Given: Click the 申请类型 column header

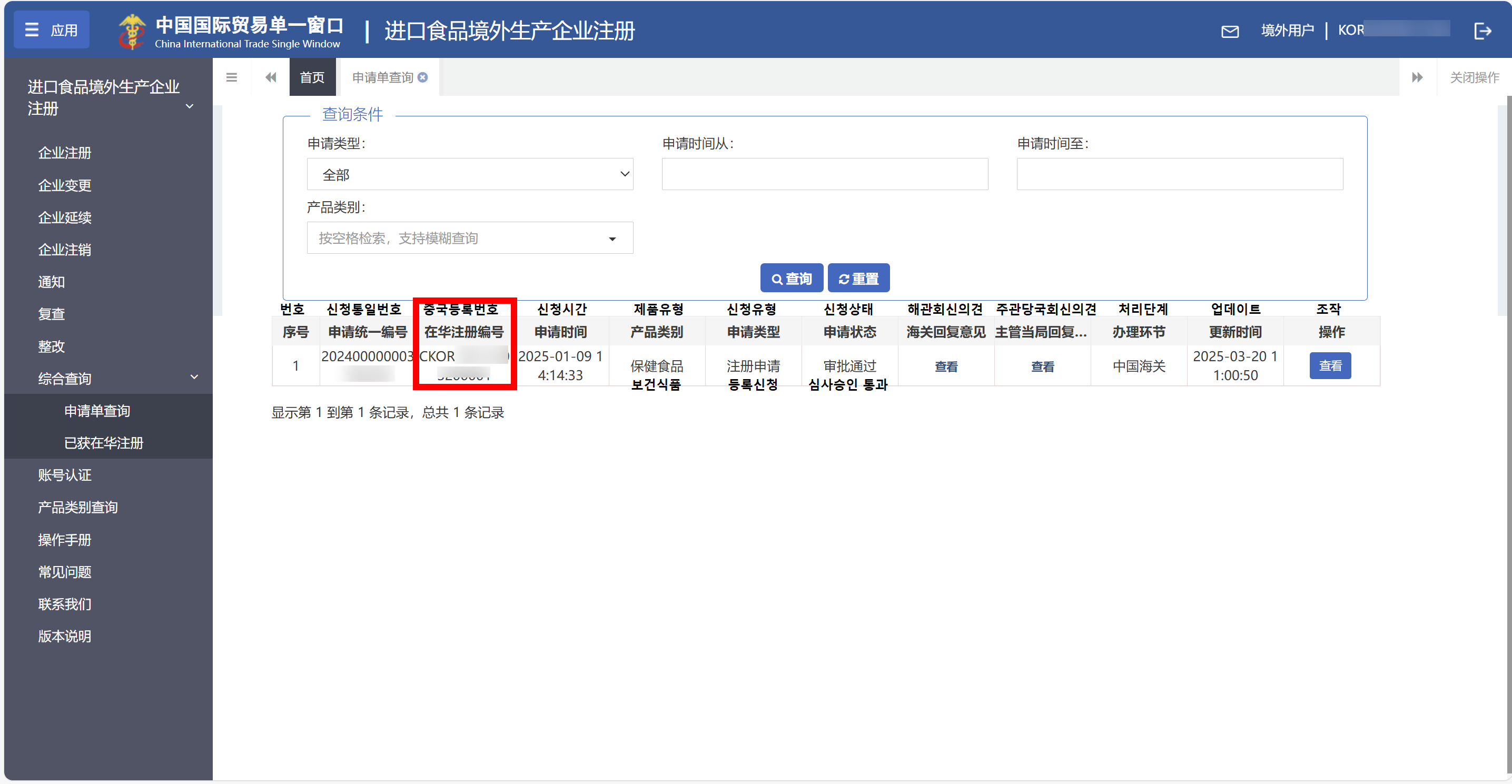Looking at the screenshot, I should tap(753, 332).
